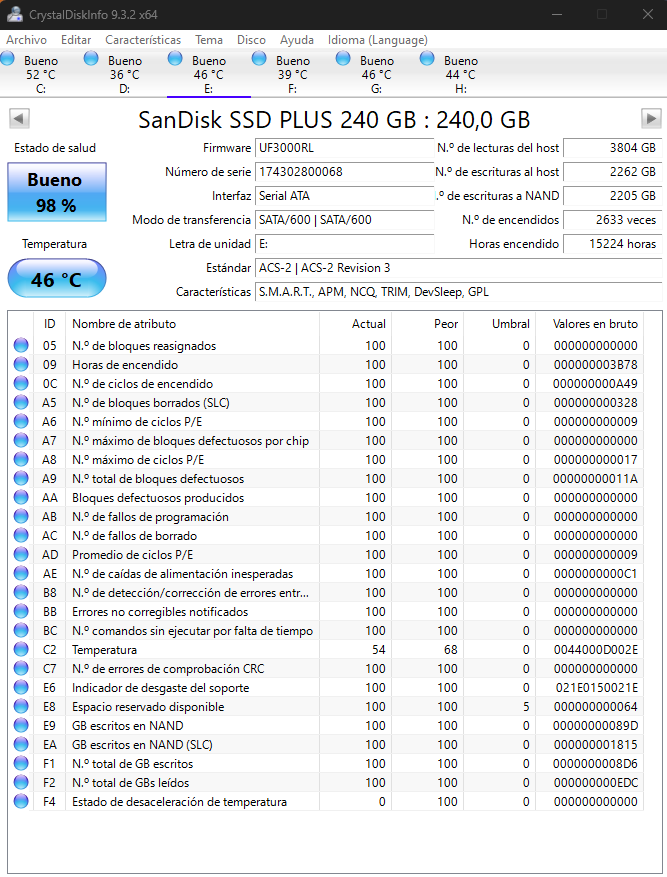Image resolution: width=667 pixels, height=877 pixels.
Task: Click raw value 021E0150021E
Action: pyautogui.click(x=597, y=687)
